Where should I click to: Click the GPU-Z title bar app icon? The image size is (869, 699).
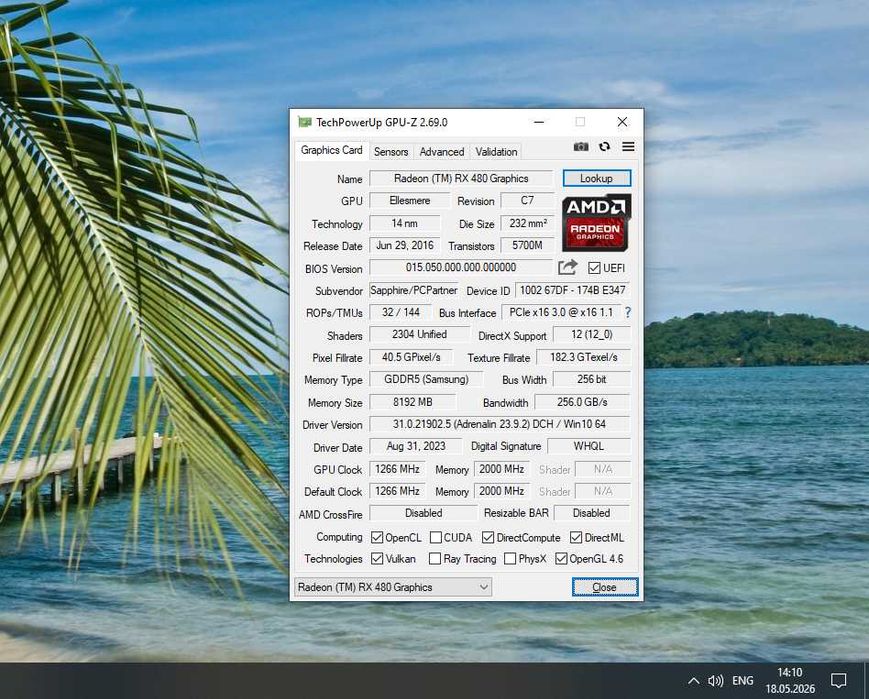point(304,122)
